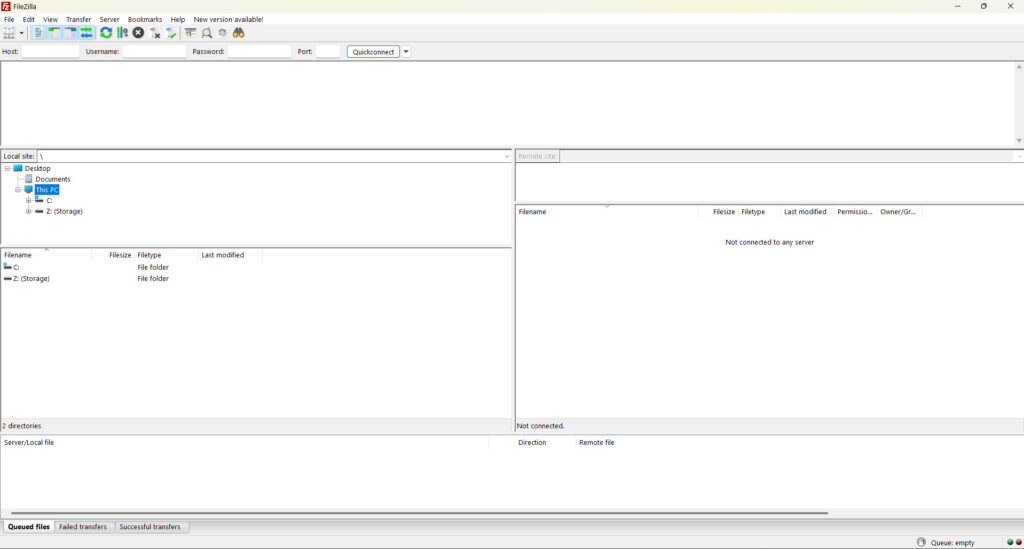Open 'New version available!' menu
This screenshot has height=549, width=1024.
point(229,20)
